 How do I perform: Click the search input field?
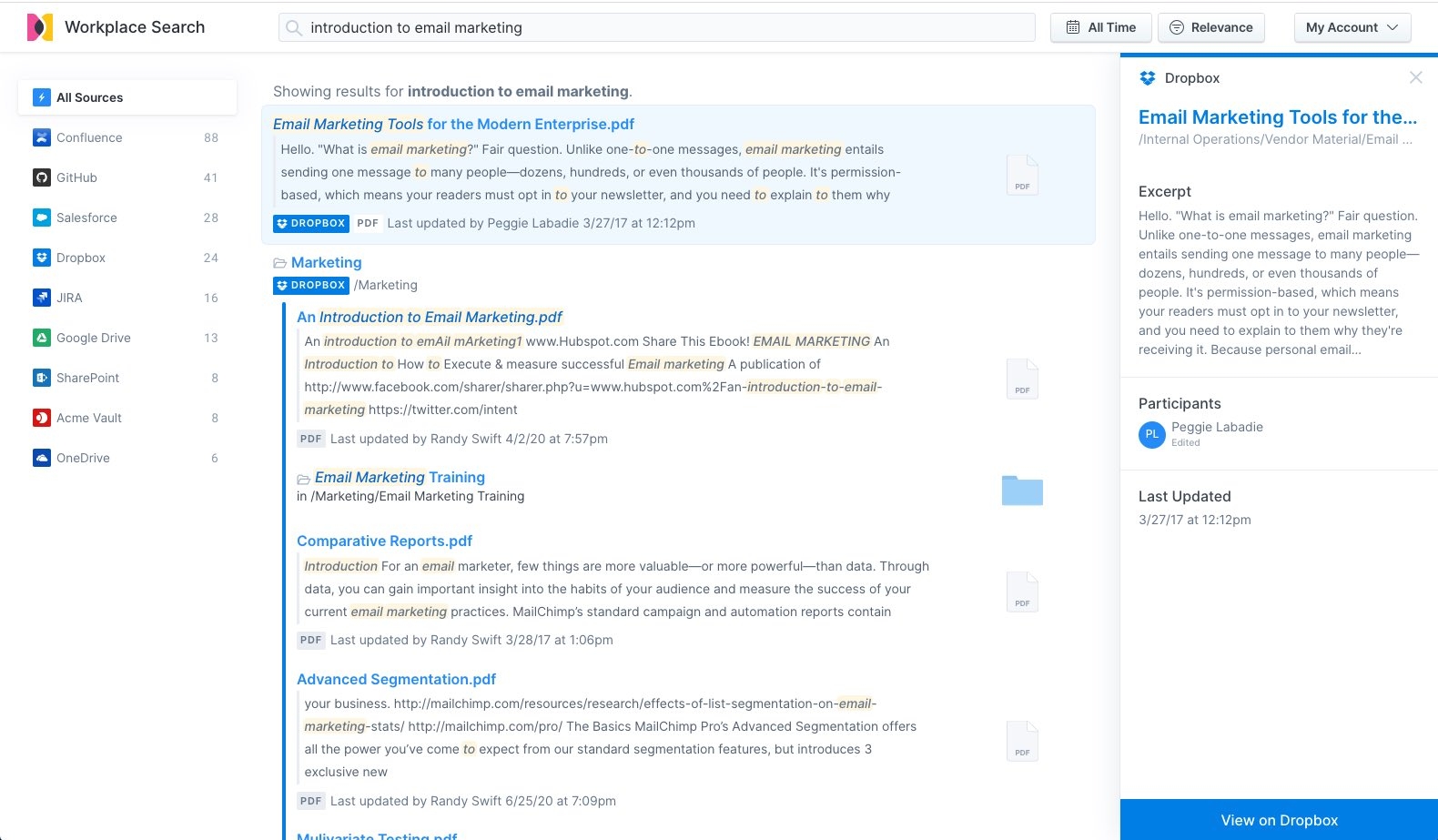click(657, 27)
